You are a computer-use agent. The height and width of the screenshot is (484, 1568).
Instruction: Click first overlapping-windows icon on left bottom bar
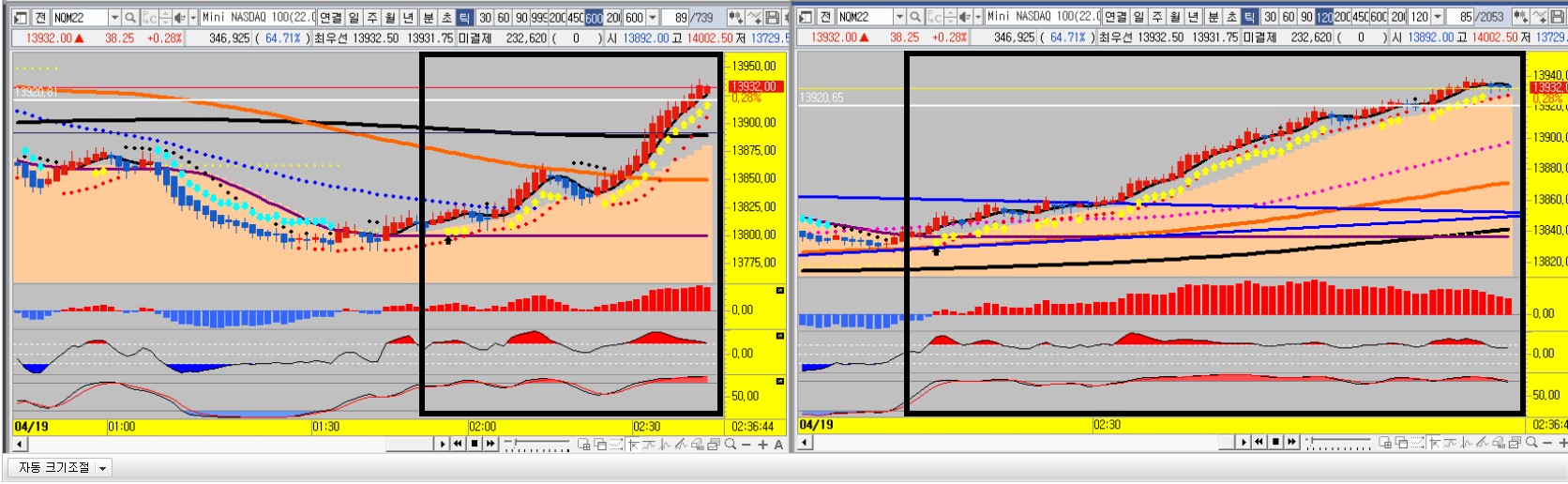[583, 444]
